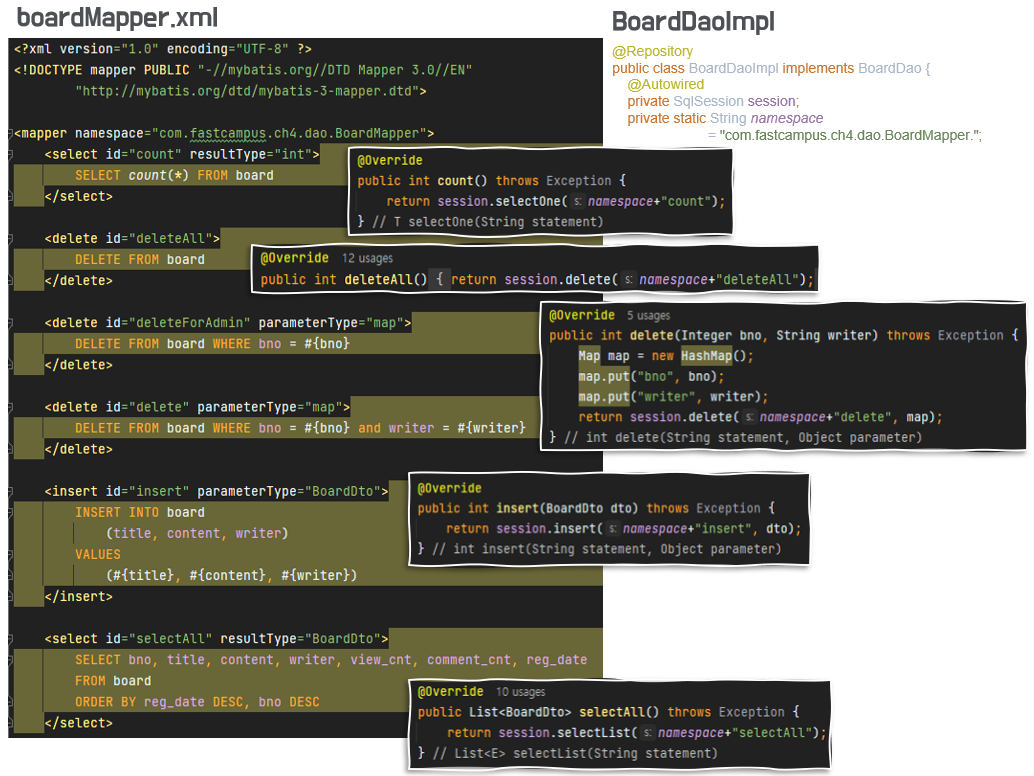The width and height of the screenshot is (1034, 776).
Task: Click the 'BoardDaoImpl' heading
Action: click(693, 22)
